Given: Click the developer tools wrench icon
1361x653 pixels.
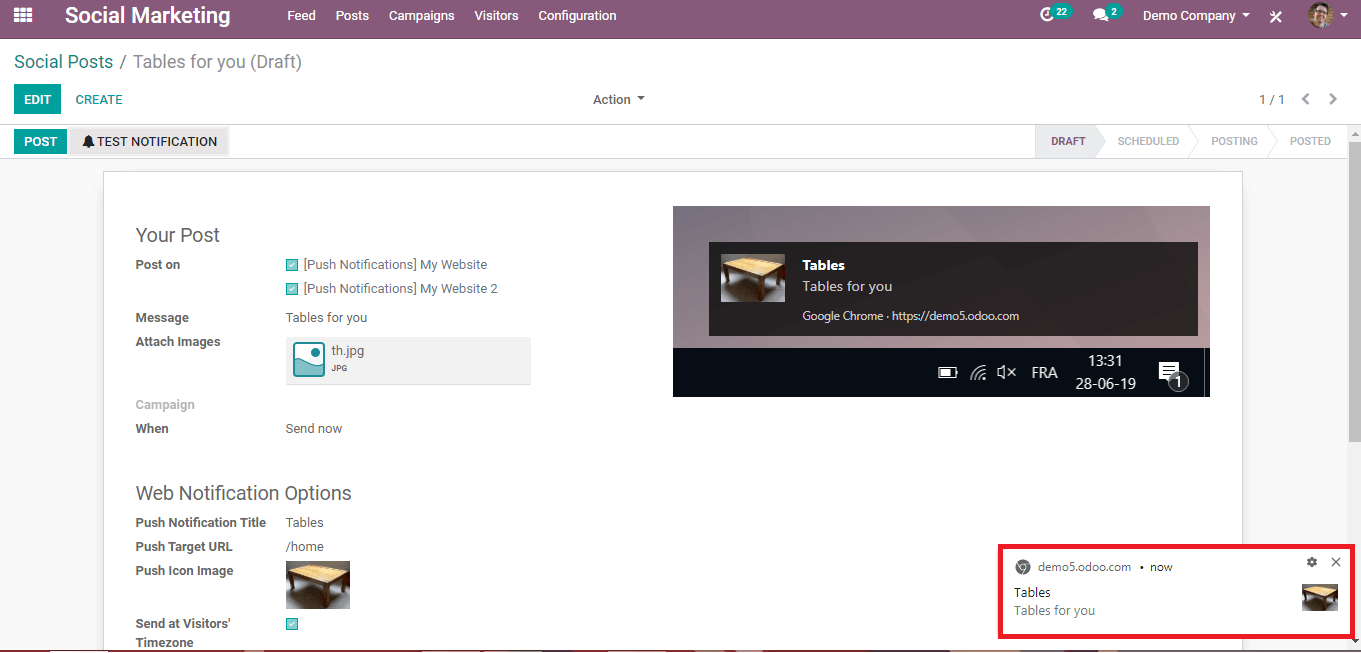Looking at the screenshot, I should [x=1276, y=16].
